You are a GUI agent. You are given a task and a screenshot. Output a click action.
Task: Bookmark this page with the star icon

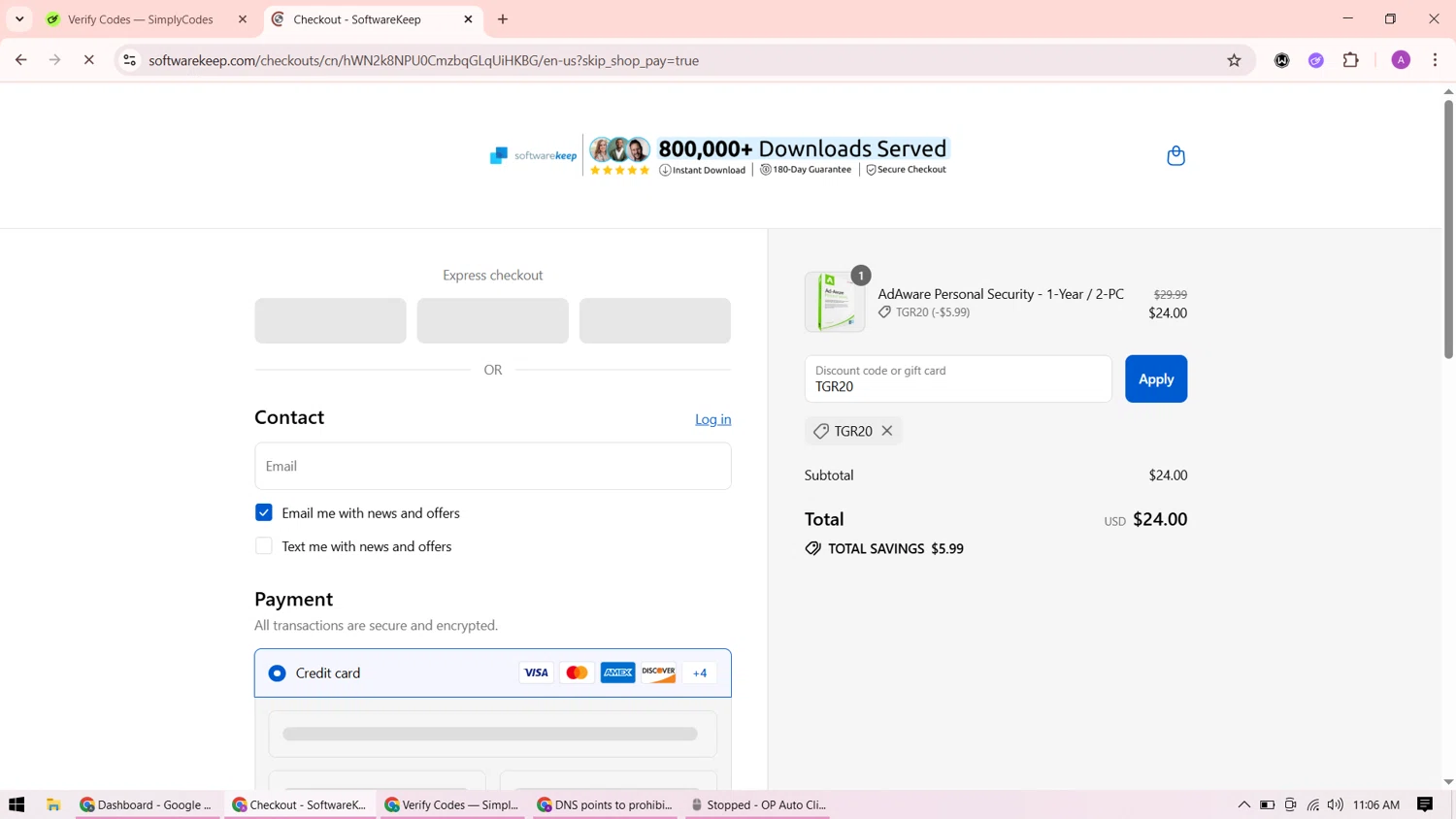pos(1234,60)
